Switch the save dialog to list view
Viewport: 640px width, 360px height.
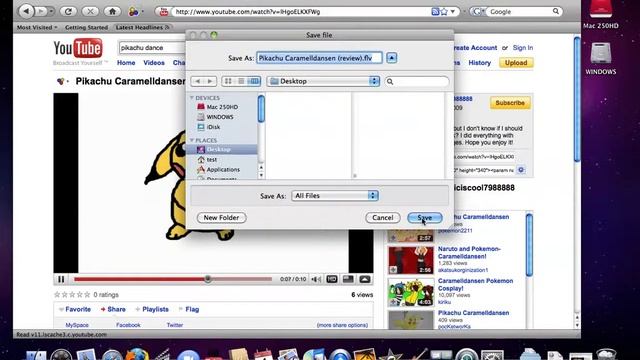click(241, 81)
